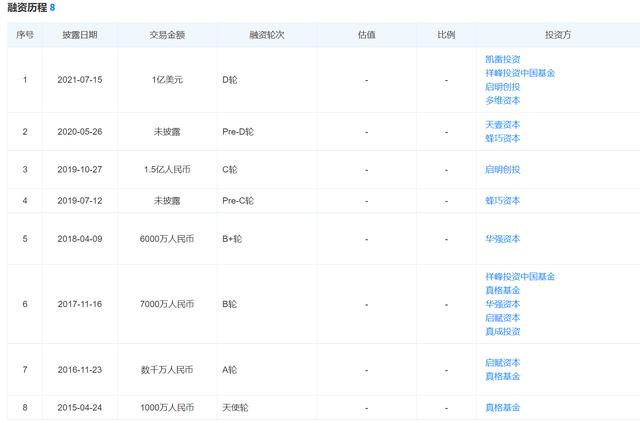
Task: Open 华强资本 link in the B轮 row
Action: [502, 304]
